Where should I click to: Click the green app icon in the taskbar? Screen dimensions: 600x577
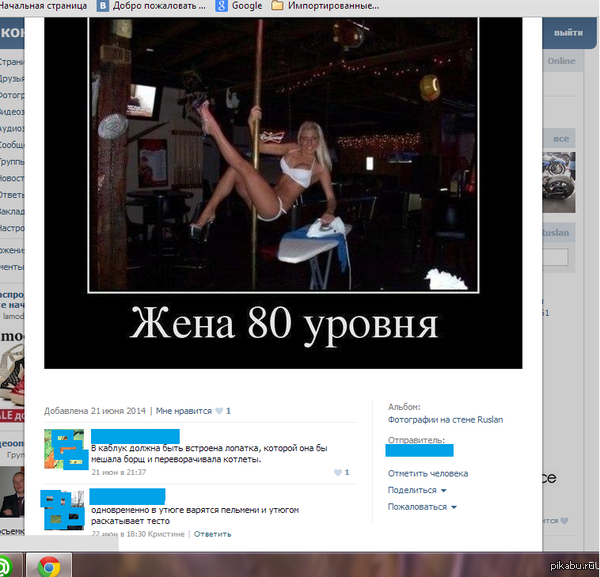click(x=8, y=566)
